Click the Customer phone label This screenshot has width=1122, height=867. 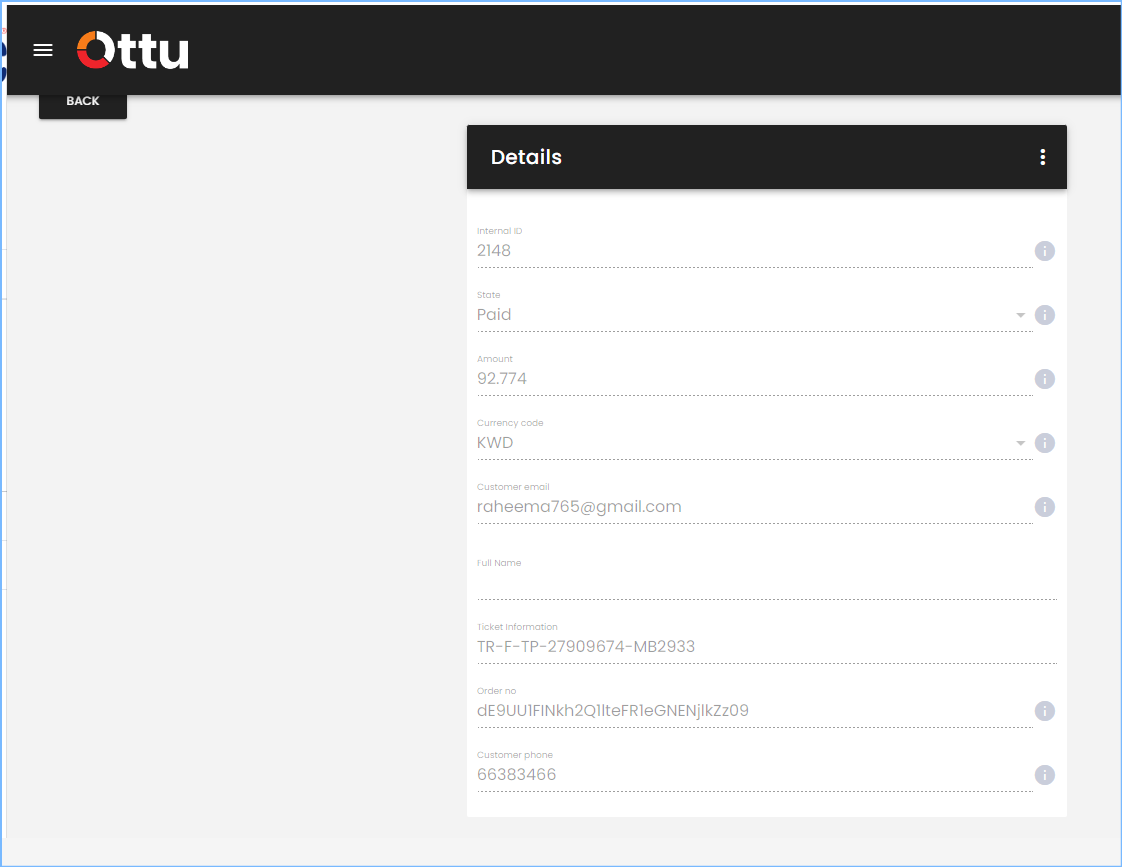[515, 755]
